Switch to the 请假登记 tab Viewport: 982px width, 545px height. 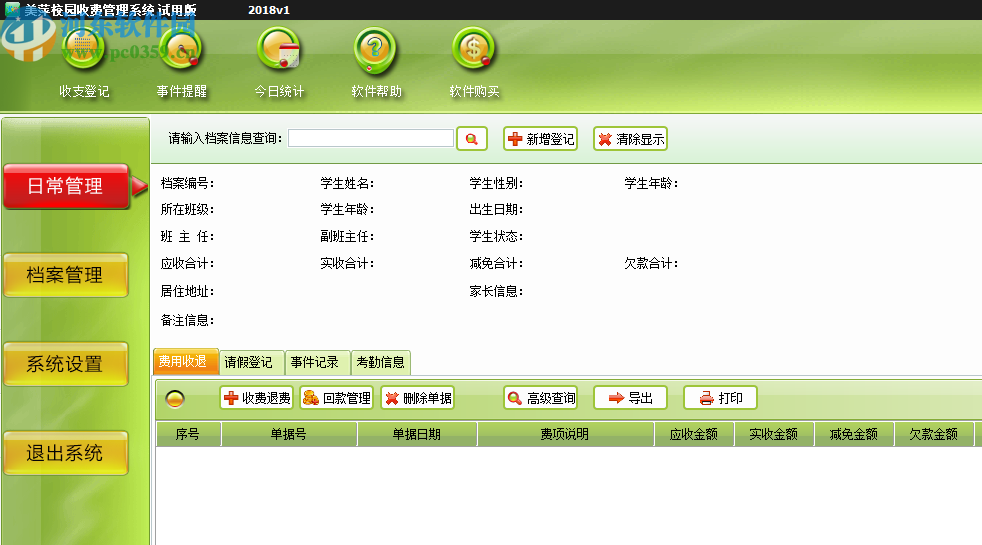click(251, 362)
